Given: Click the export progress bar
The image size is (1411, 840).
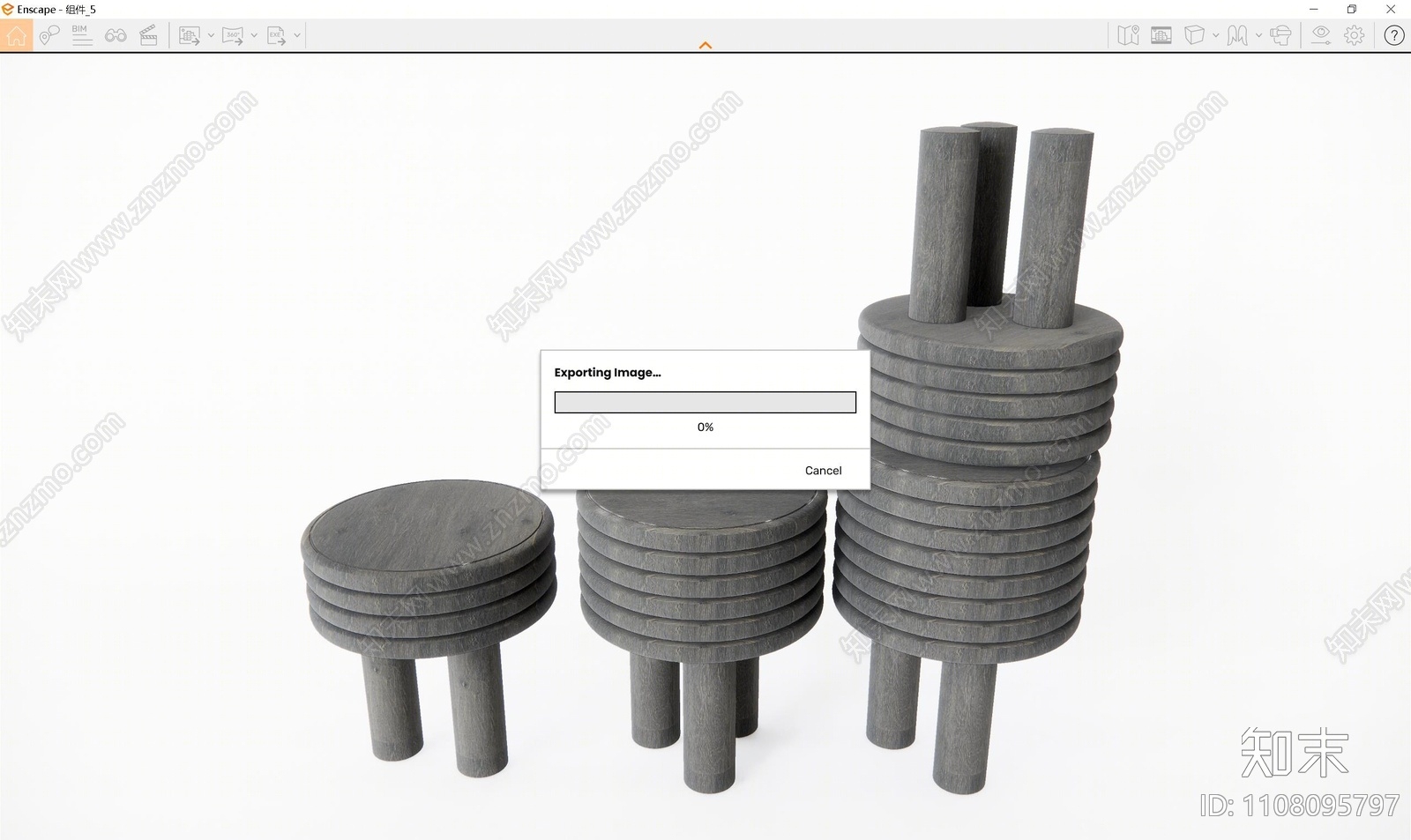Looking at the screenshot, I should [705, 403].
